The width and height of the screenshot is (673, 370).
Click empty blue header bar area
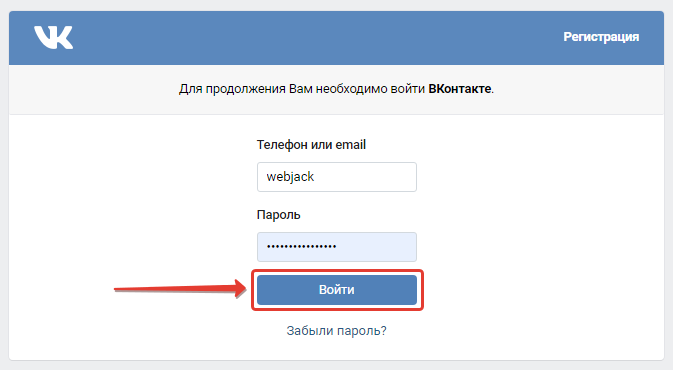click(x=318, y=38)
